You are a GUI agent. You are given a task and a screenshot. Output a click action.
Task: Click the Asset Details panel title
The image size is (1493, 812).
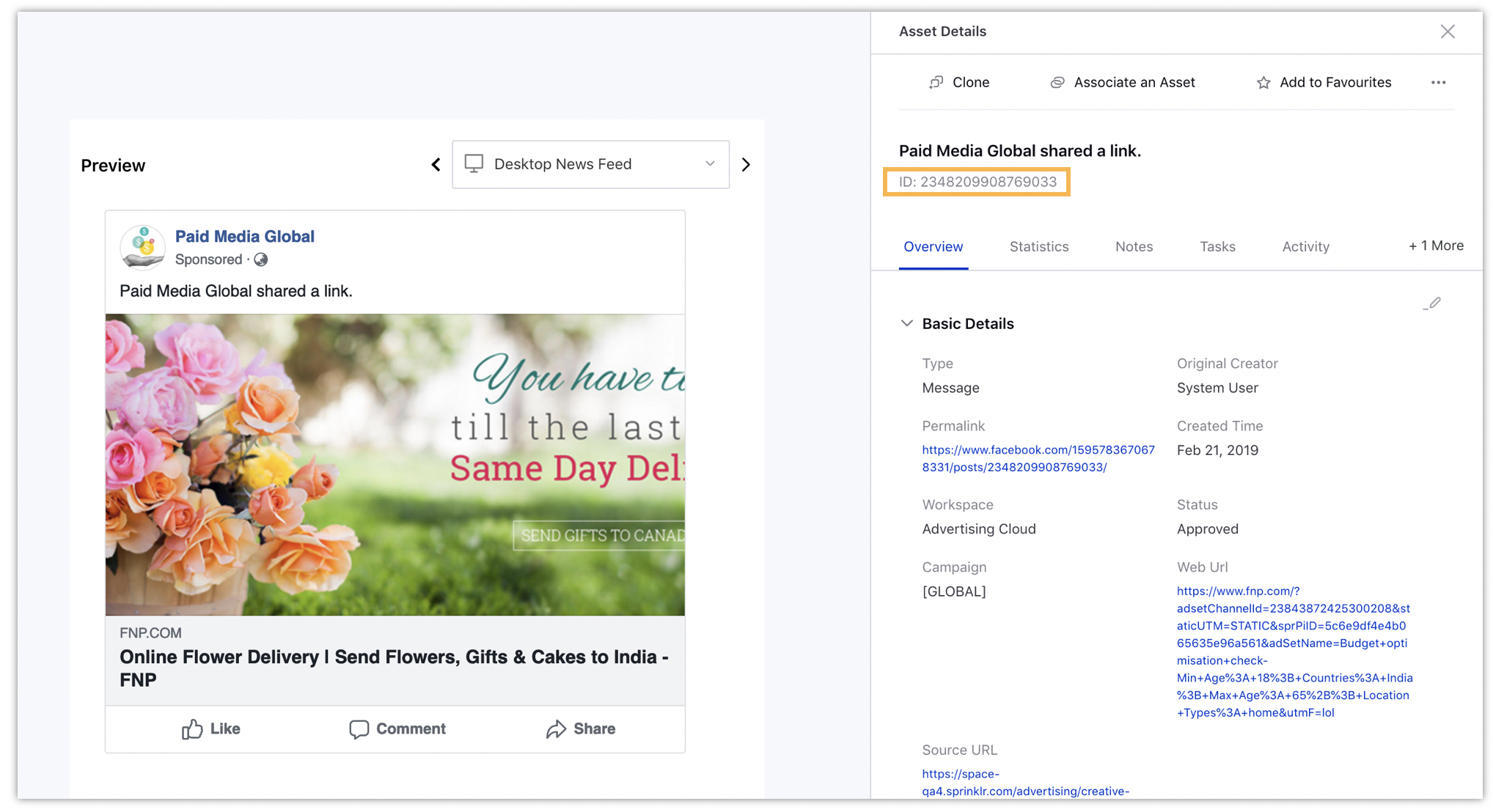942,32
